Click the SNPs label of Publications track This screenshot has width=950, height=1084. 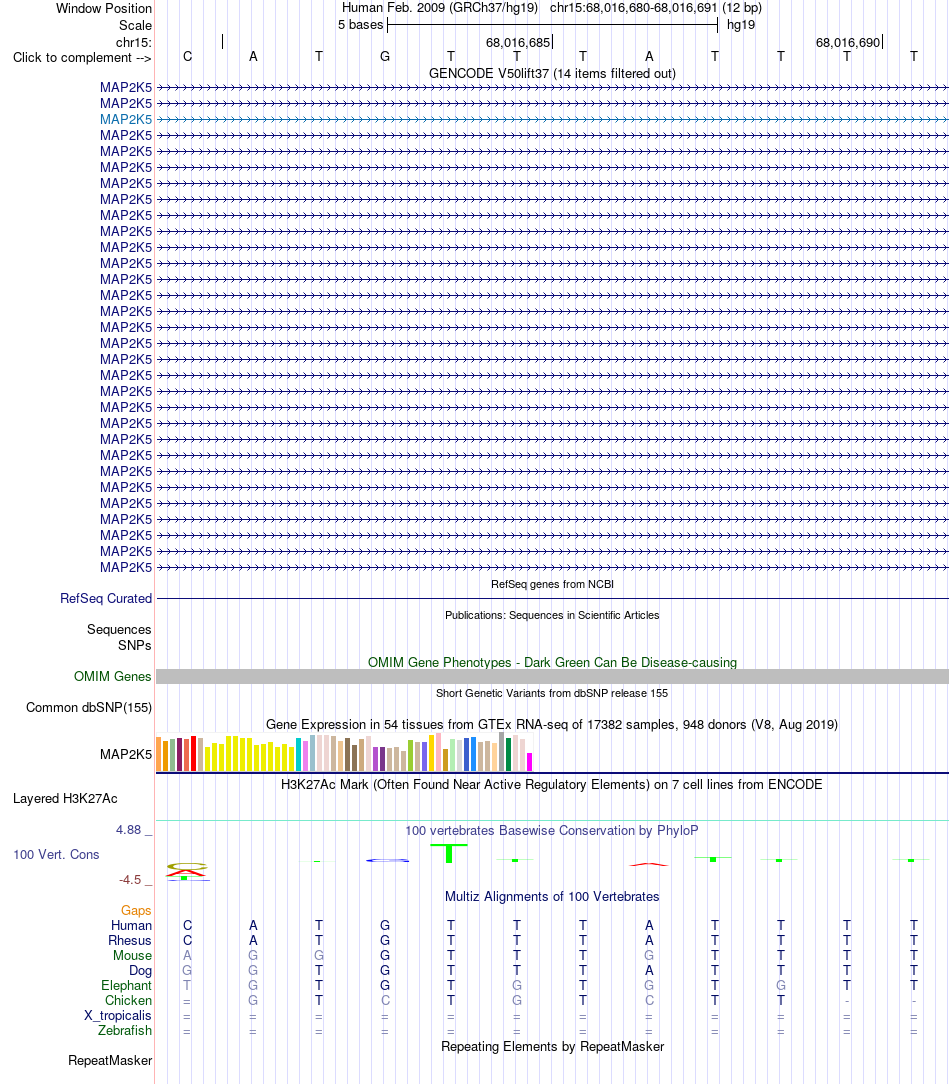pyautogui.click(x=134, y=646)
